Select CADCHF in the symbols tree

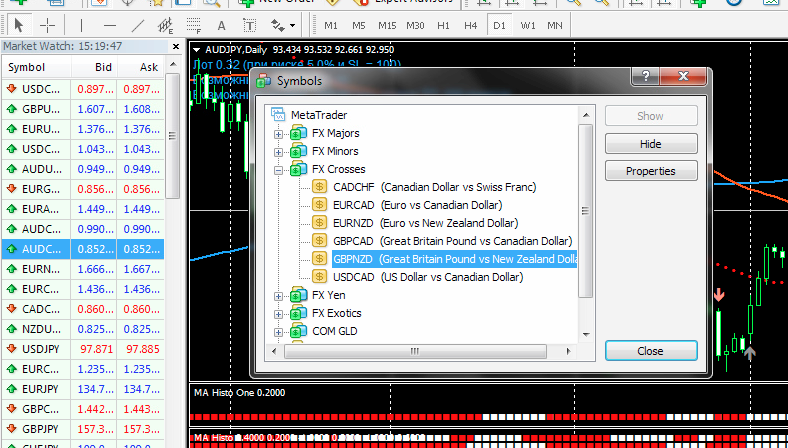coord(434,187)
